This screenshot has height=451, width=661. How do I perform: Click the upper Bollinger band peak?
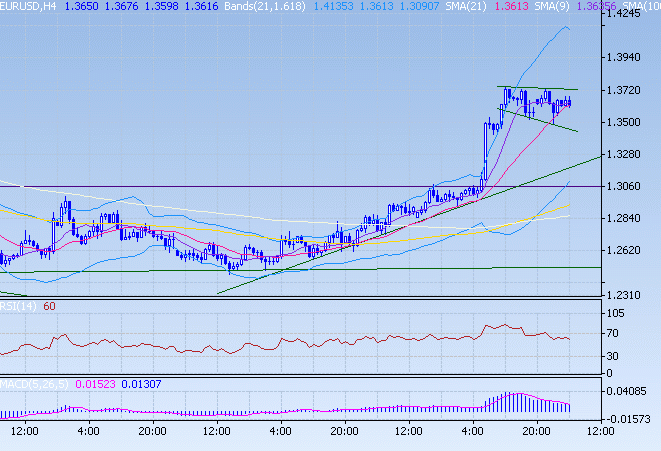coord(563,27)
